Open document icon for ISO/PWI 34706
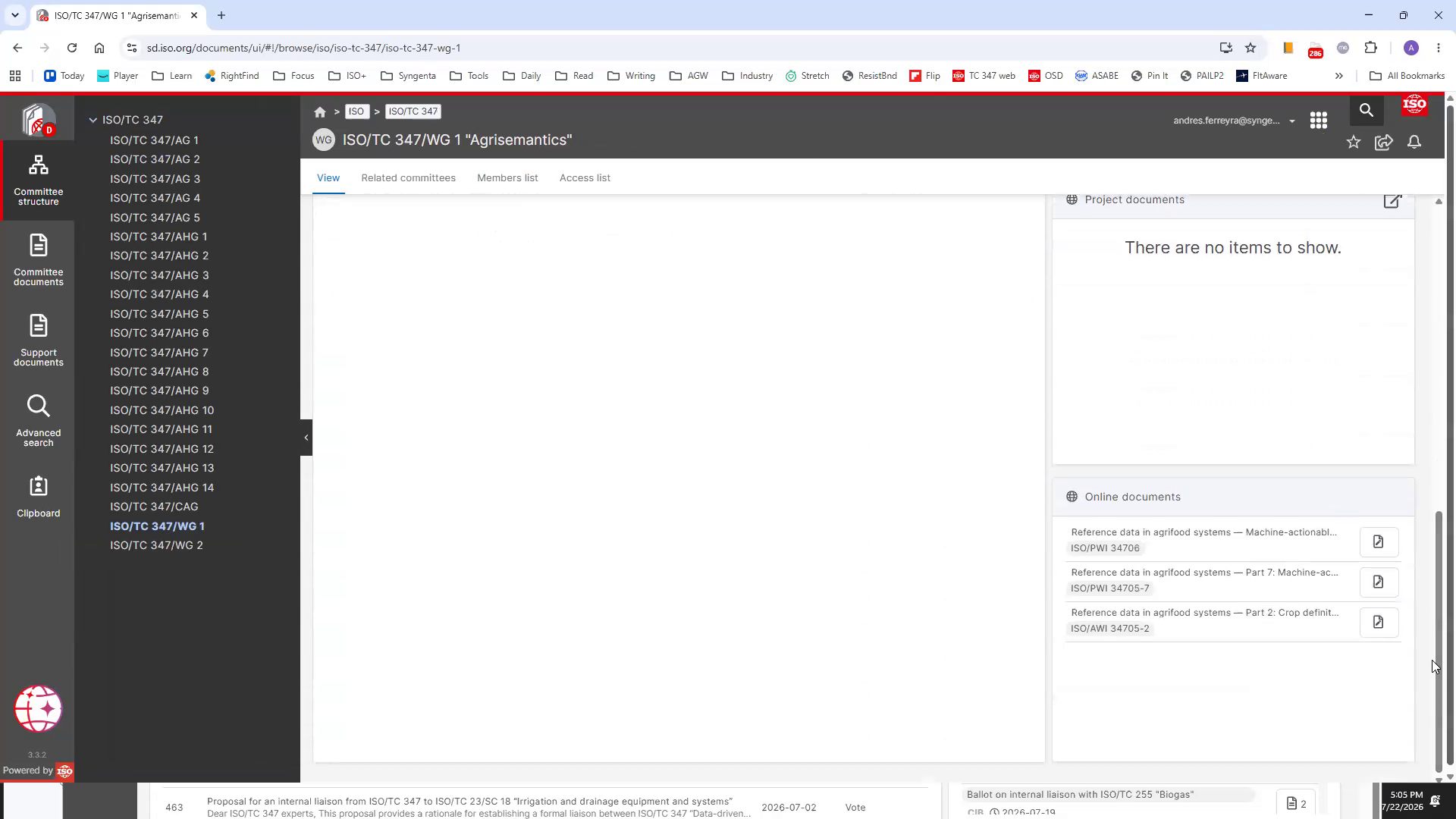The image size is (1456, 819). [1379, 541]
